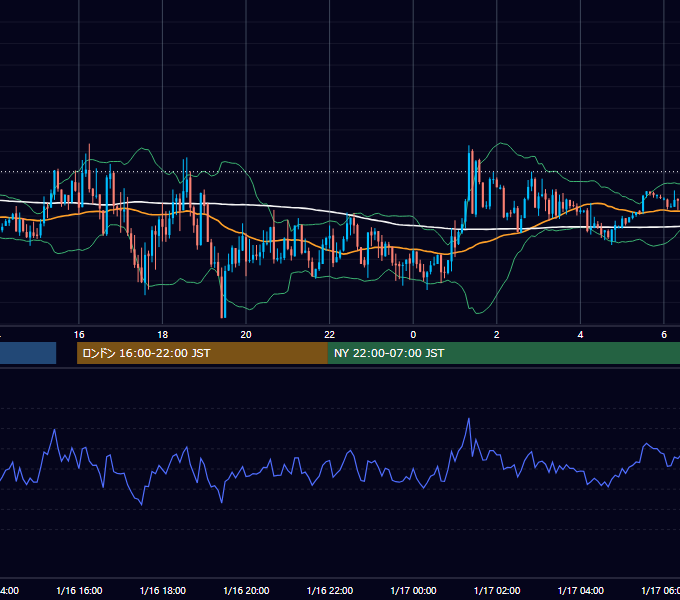Click the 1/16 22:00 date label
Screen dimensions: 680x600
coord(330,590)
